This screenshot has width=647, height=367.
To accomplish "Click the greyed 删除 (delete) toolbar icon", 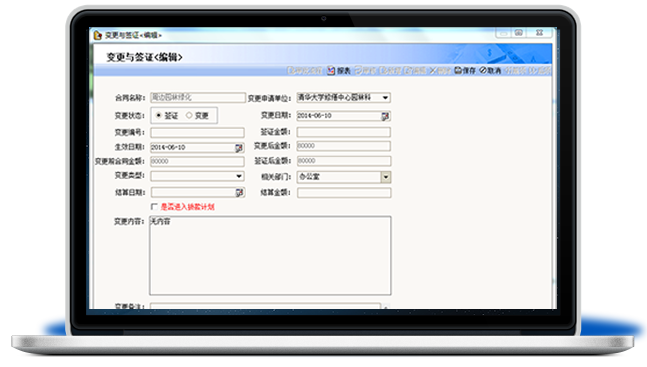I will 433,71.
